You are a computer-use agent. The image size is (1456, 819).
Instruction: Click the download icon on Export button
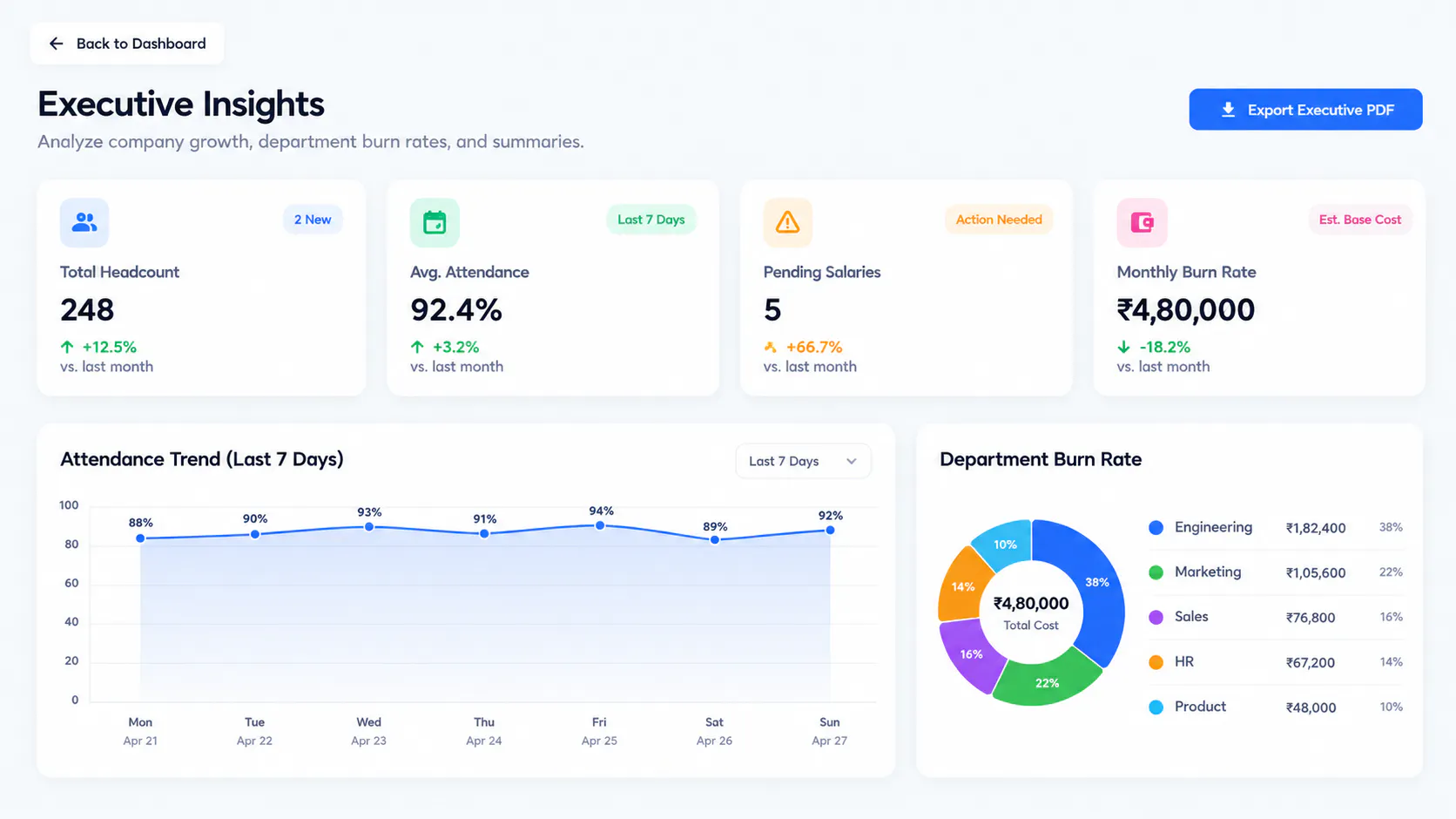(x=1228, y=110)
